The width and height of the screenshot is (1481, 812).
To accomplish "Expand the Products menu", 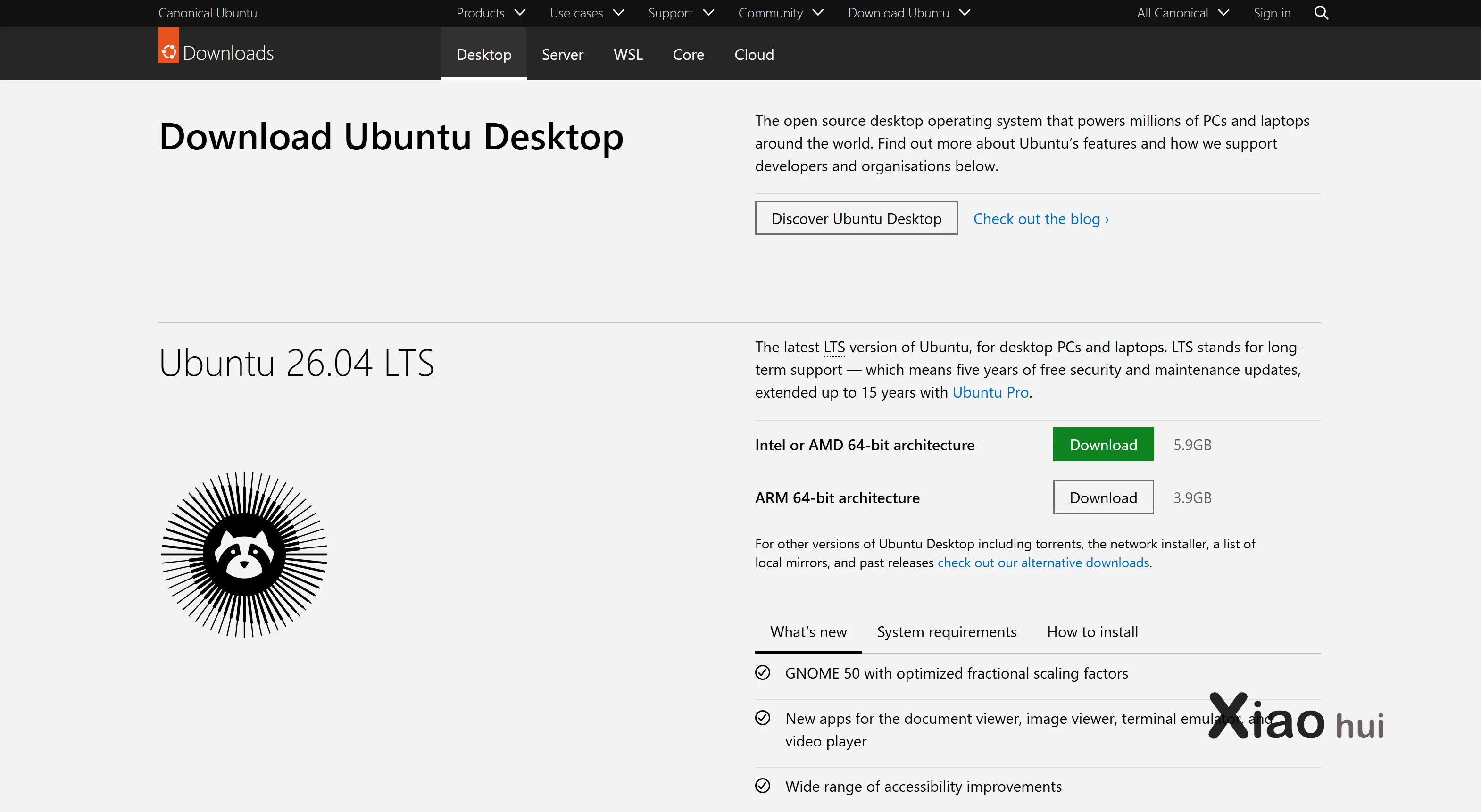I will click(x=491, y=13).
